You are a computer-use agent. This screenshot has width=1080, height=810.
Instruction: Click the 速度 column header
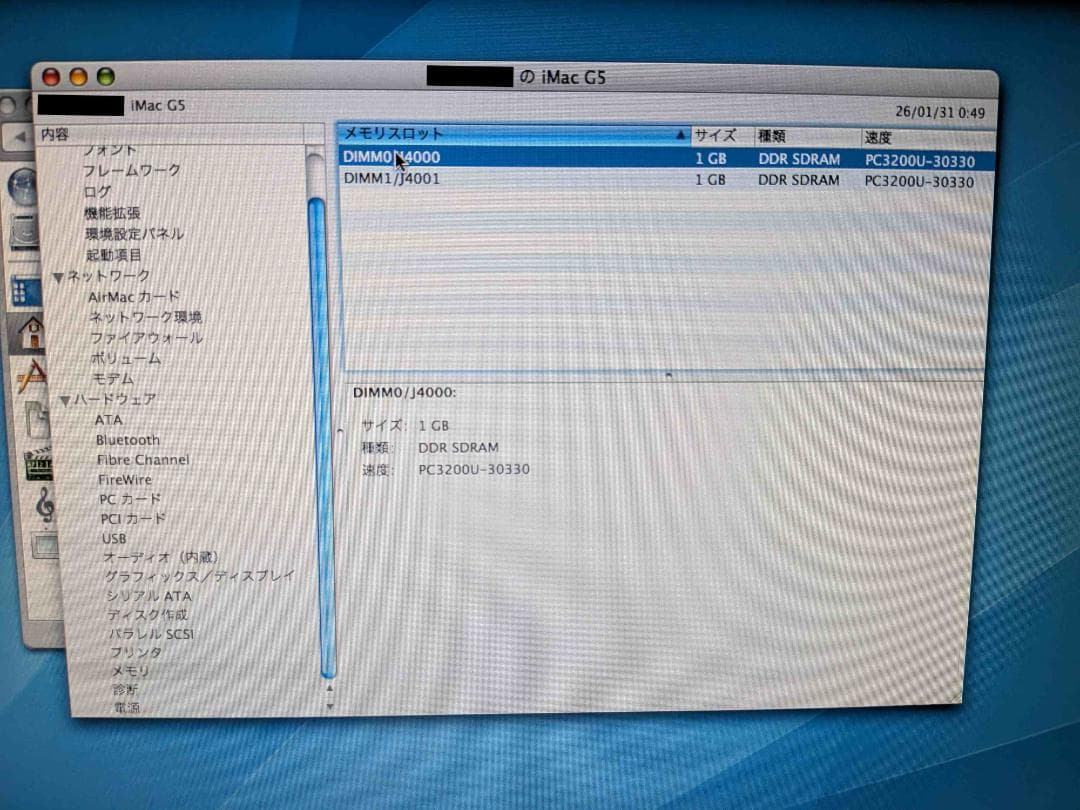click(878, 138)
